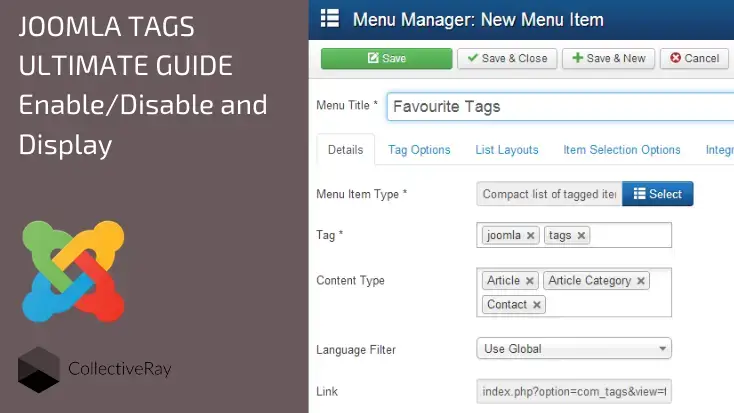Image resolution: width=734 pixels, height=413 pixels.
Task: Cancel the new menu item
Action: [694, 59]
